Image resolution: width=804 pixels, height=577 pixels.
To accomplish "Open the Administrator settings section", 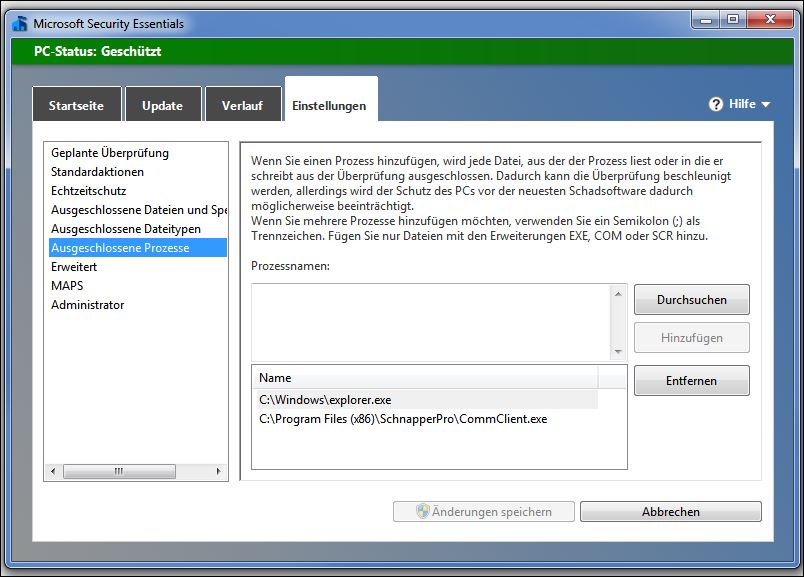I will click(88, 305).
